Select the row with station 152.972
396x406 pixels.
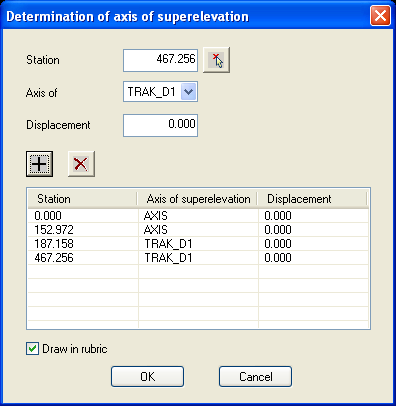(x=198, y=230)
